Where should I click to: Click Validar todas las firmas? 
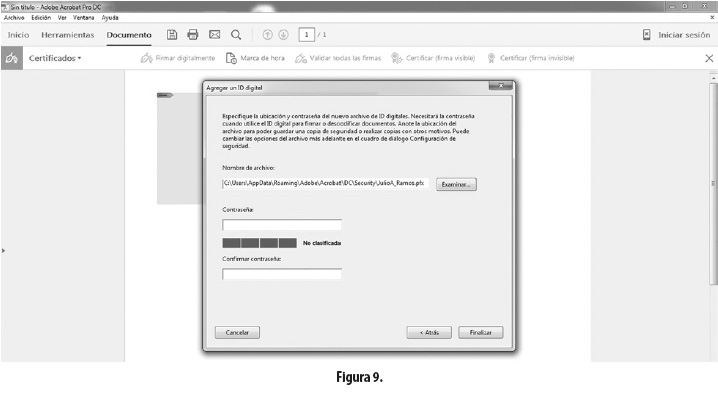coord(338,58)
